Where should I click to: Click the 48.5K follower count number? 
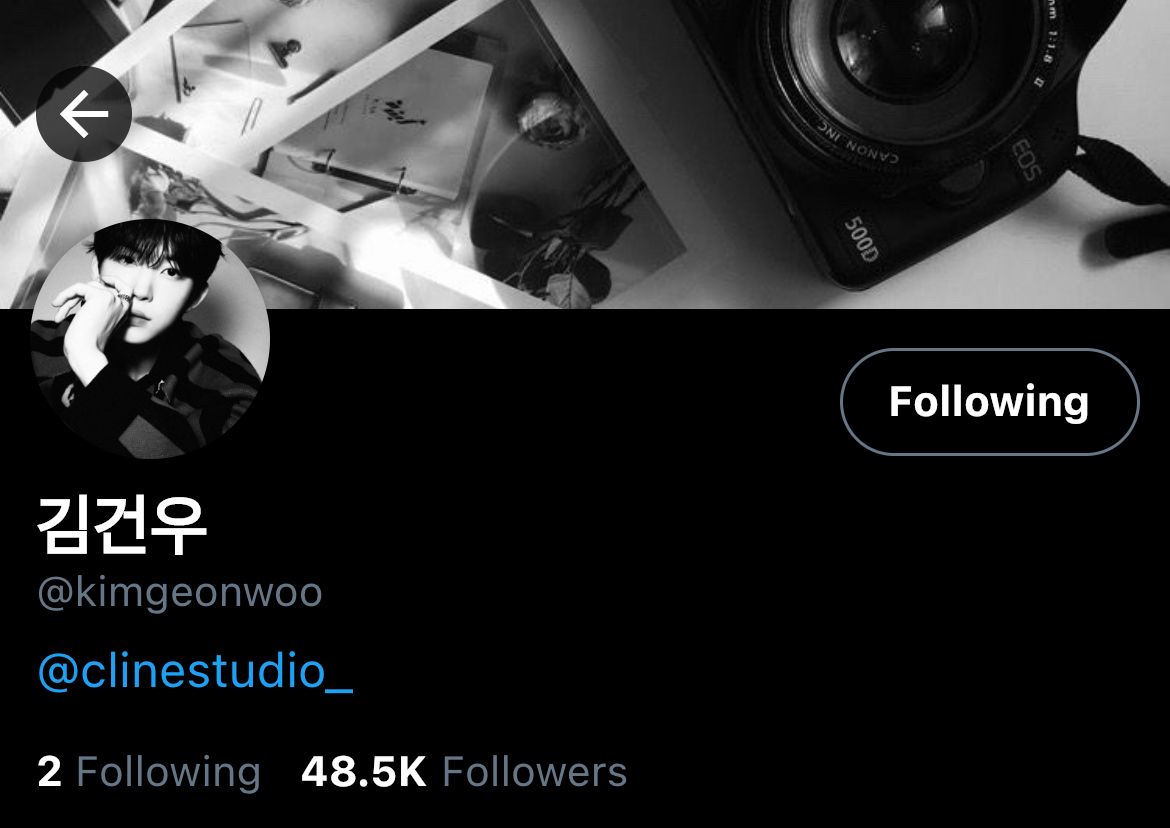point(363,771)
